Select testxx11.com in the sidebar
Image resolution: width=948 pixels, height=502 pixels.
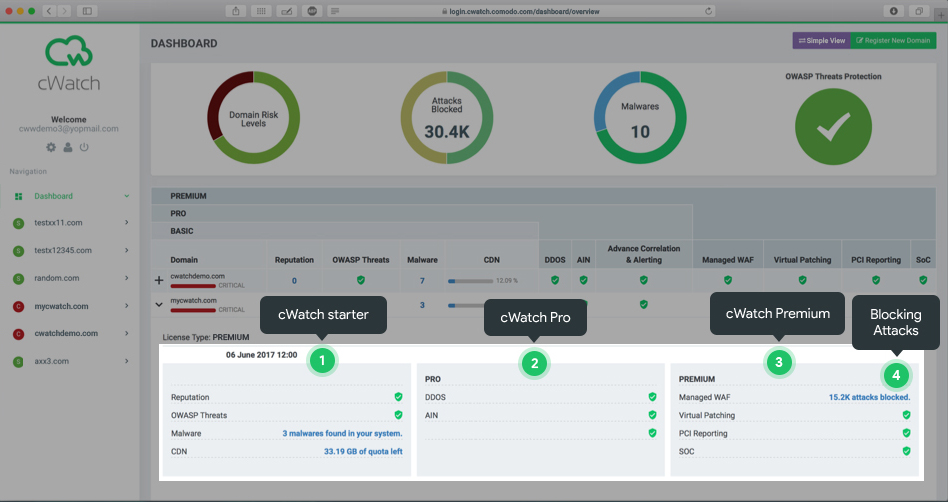pyautogui.click(x=58, y=223)
